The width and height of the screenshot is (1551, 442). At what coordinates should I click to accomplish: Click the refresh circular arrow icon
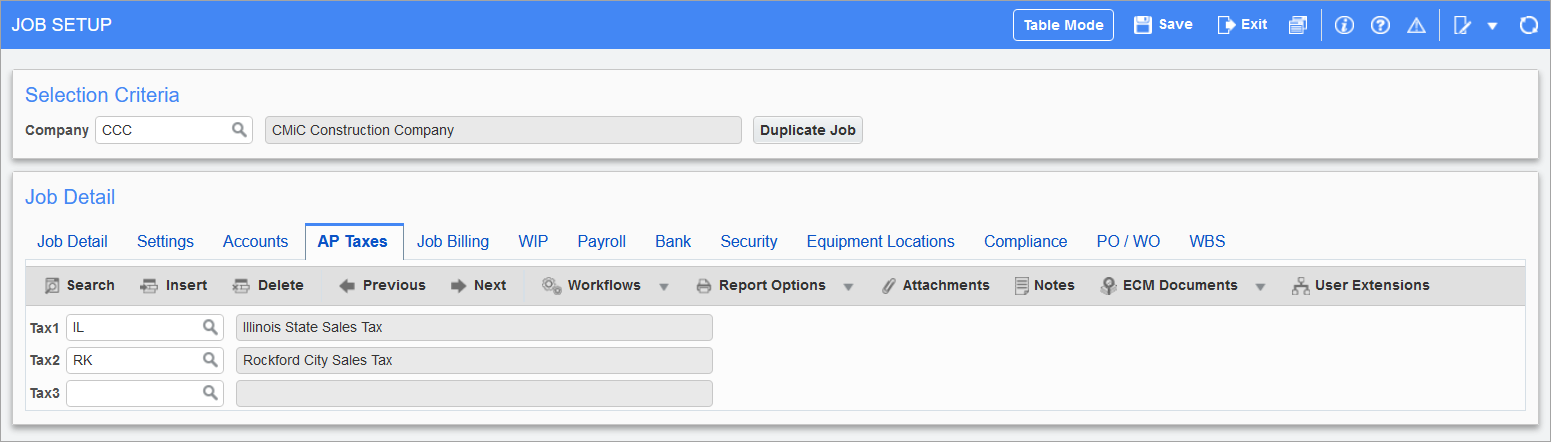tap(1528, 25)
